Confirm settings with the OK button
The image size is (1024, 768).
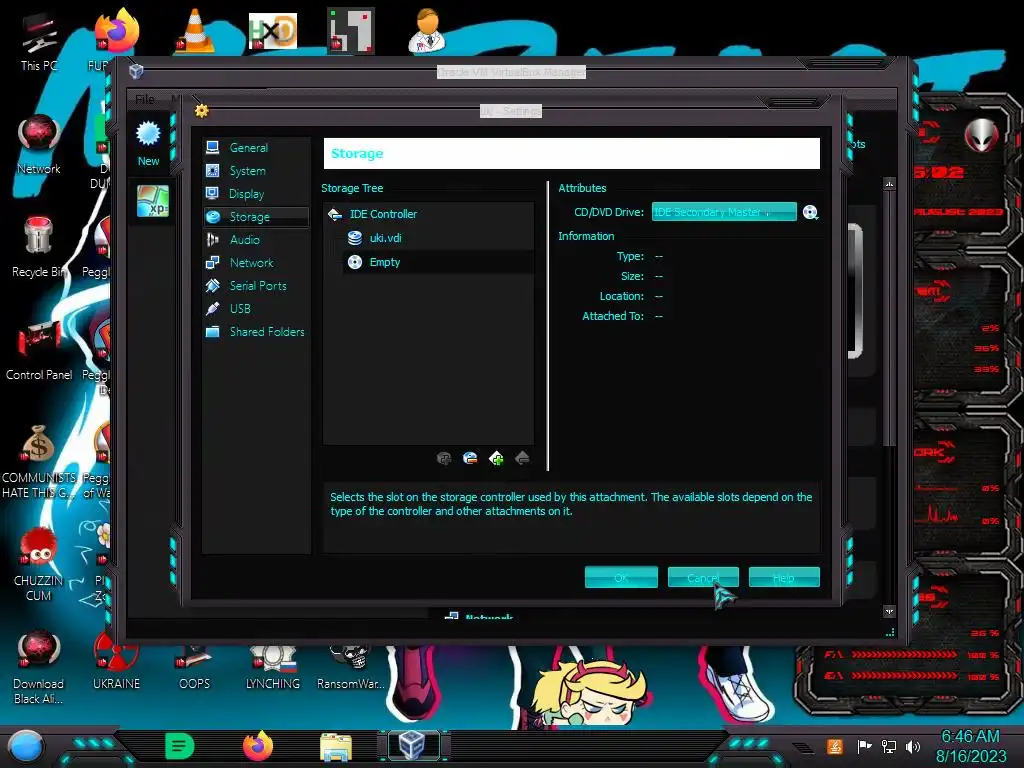pyautogui.click(x=621, y=577)
